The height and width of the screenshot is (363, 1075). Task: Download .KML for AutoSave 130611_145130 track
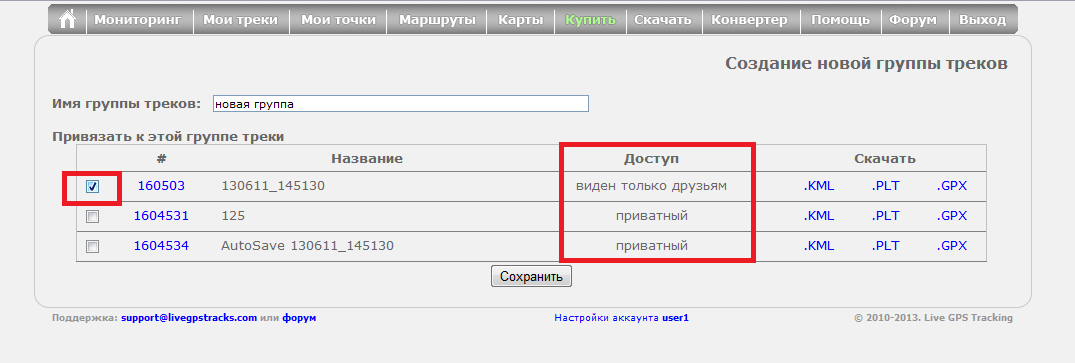click(x=819, y=246)
